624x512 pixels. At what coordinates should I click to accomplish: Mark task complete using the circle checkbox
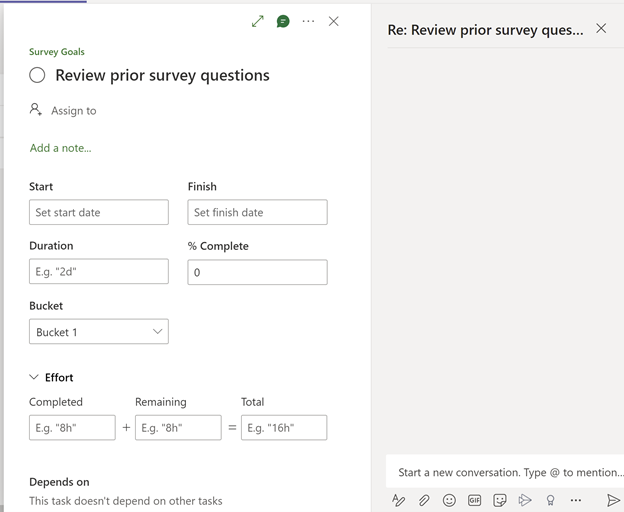click(x=38, y=75)
